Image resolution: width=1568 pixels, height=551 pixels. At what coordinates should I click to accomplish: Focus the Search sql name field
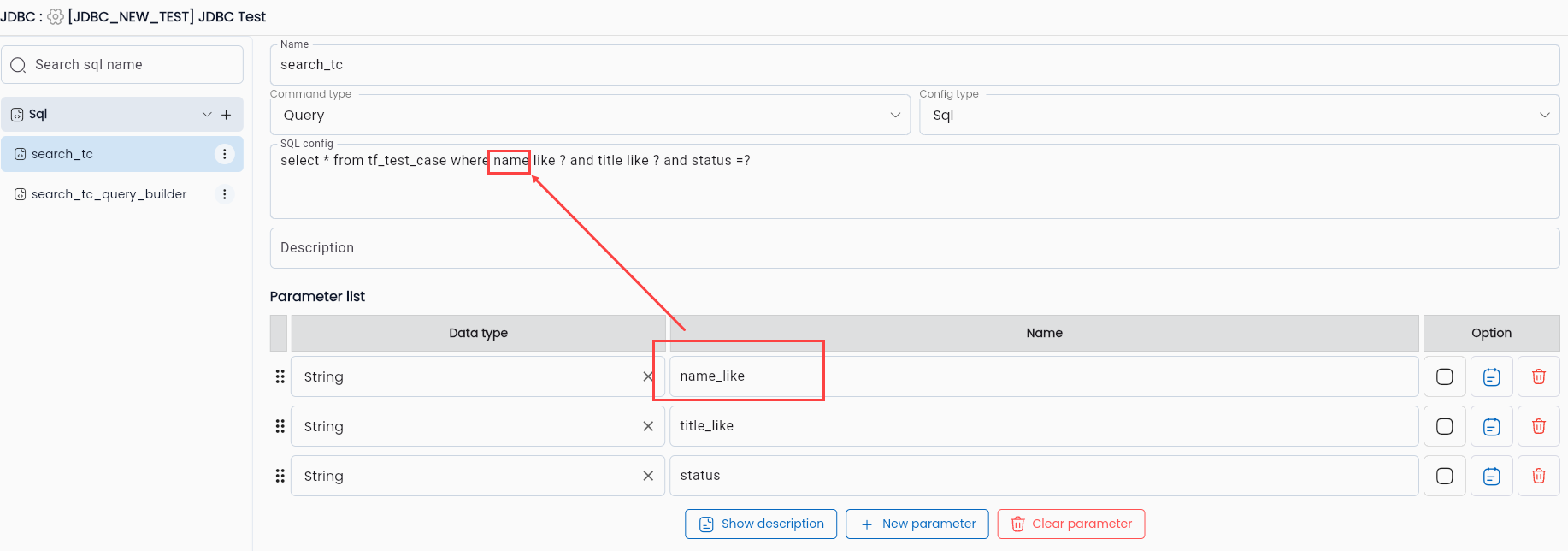point(122,65)
